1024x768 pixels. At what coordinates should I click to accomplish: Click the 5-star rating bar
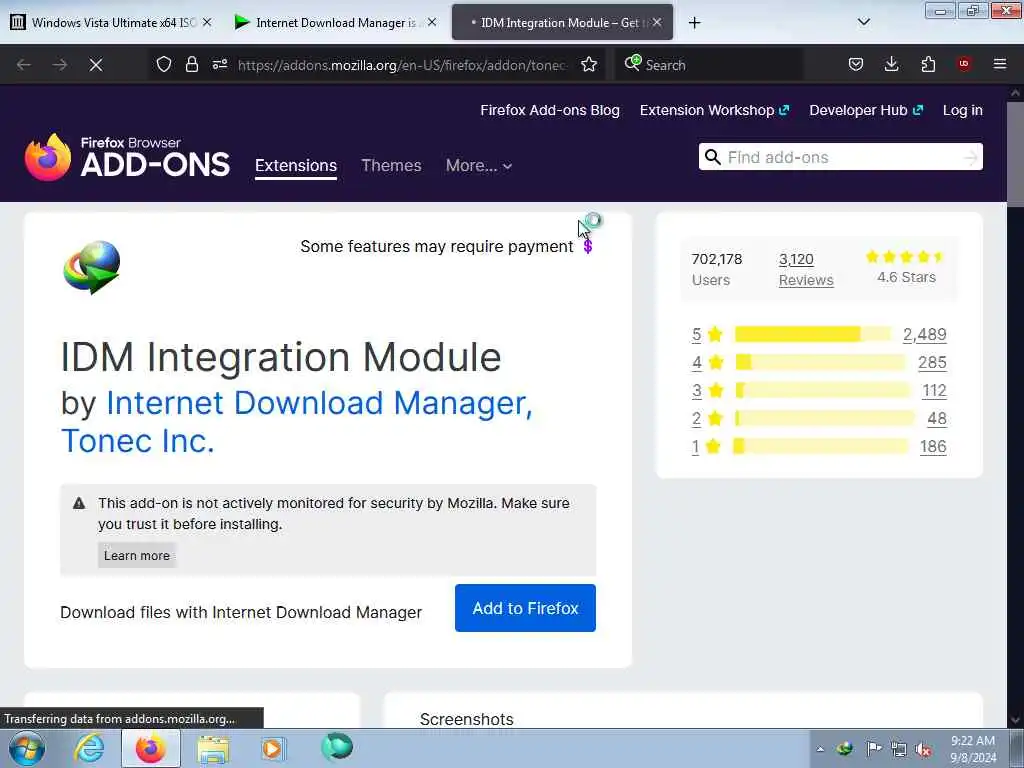pyautogui.click(x=812, y=334)
